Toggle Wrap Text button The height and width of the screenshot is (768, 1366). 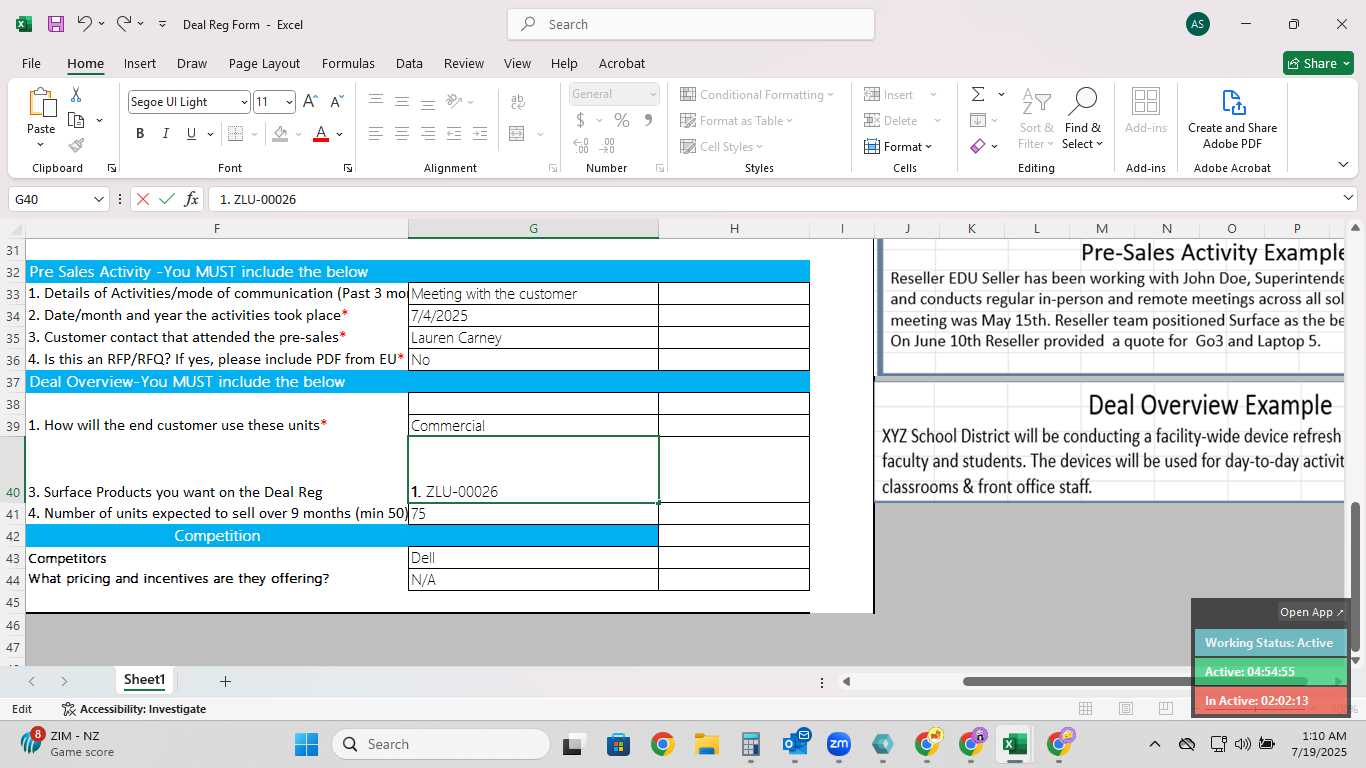coord(518,102)
